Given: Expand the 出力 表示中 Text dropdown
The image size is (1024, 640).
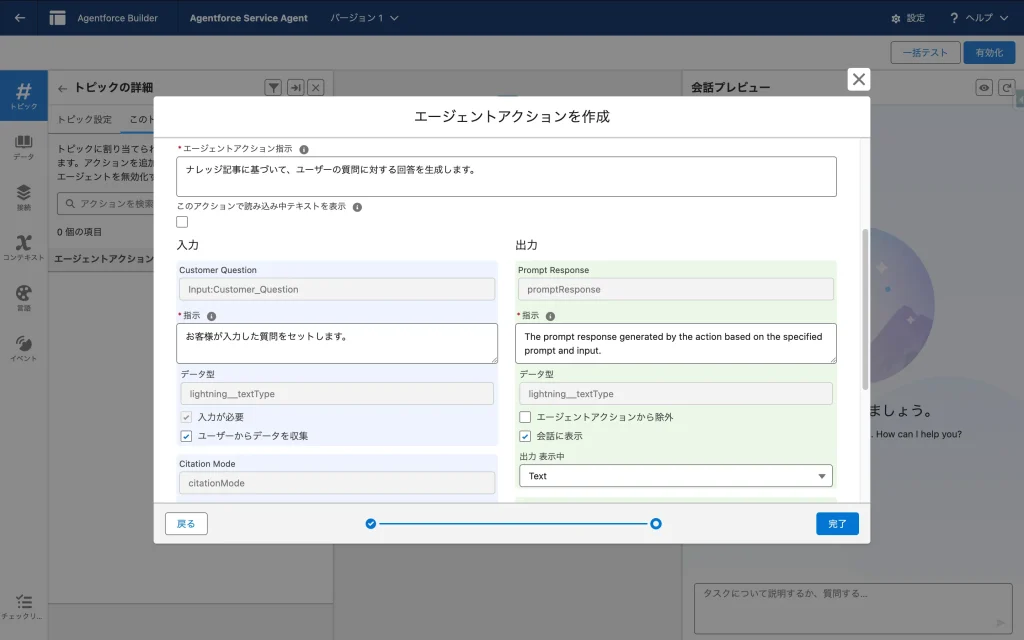Looking at the screenshot, I should (x=675, y=476).
